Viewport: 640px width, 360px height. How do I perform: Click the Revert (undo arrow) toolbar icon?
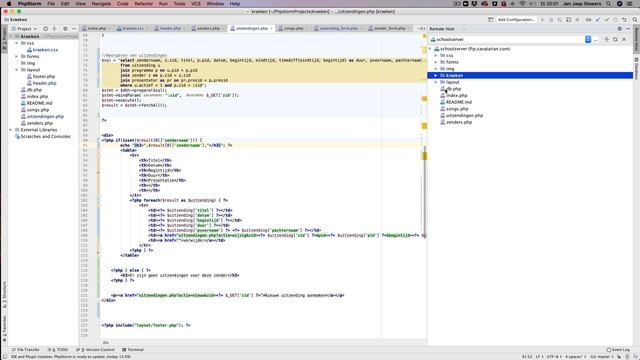(624, 20)
